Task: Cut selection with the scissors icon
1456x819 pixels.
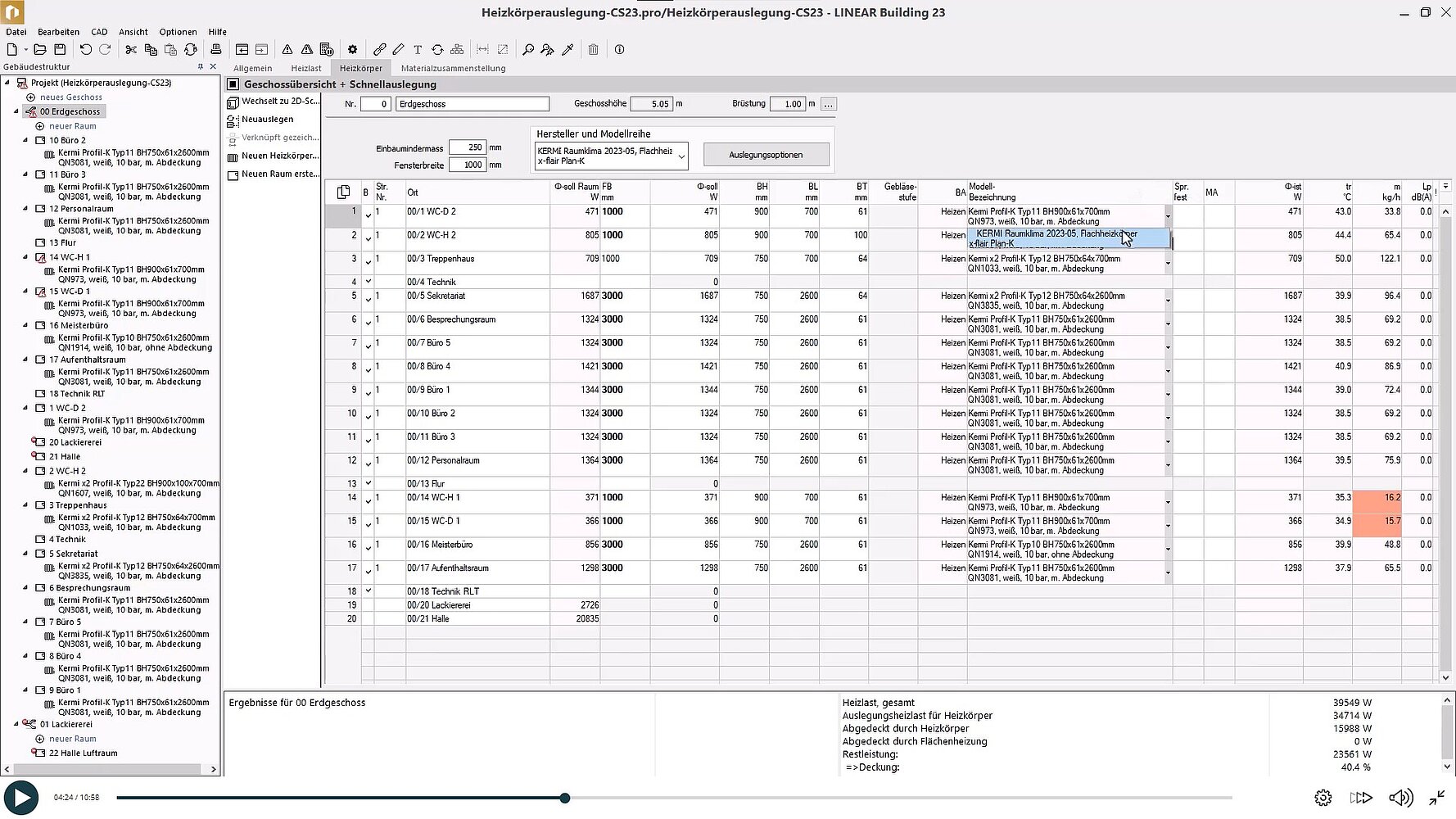Action: 131,50
